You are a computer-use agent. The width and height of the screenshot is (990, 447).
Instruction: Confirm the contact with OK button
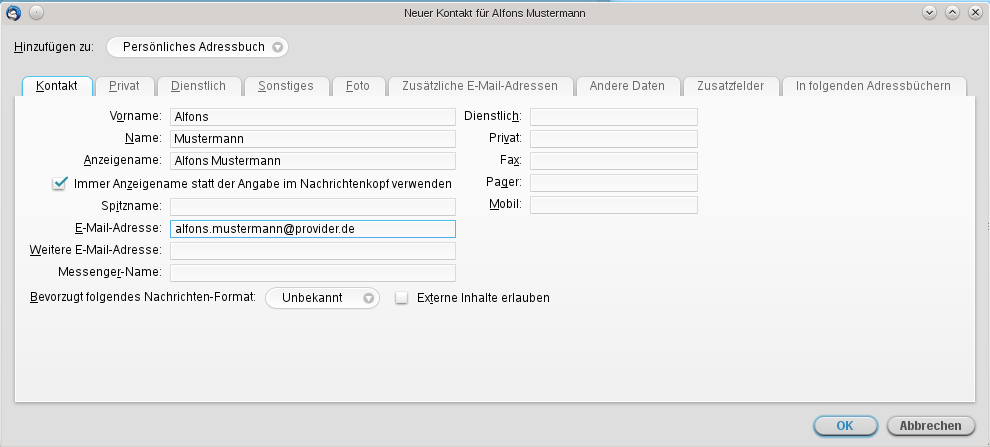(x=844, y=426)
